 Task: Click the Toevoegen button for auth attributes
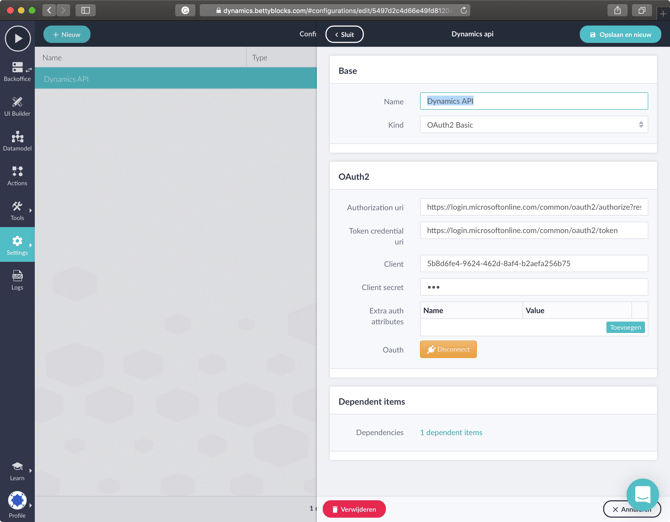click(x=625, y=327)
